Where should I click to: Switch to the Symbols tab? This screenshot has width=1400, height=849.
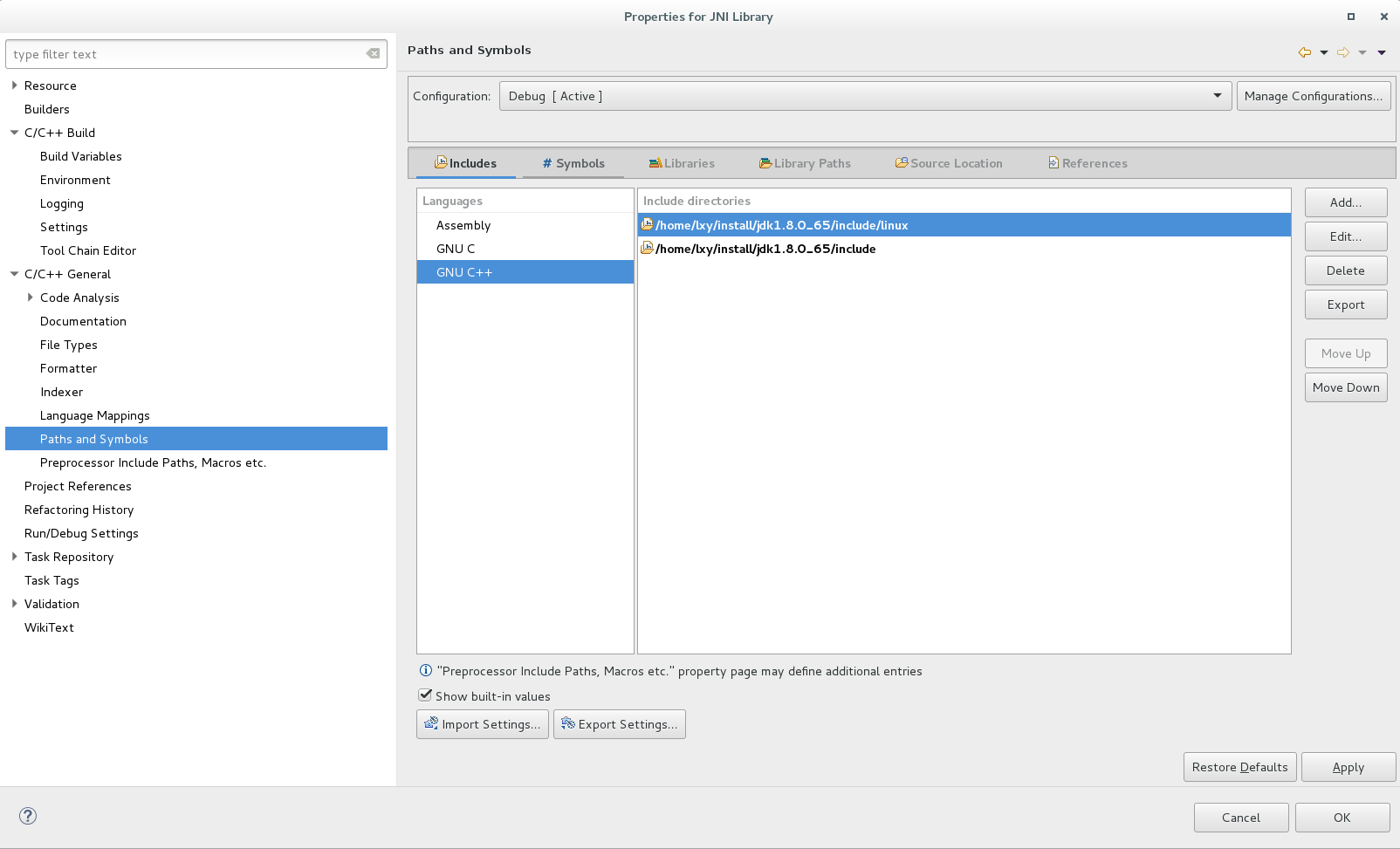tap(573, 163)
